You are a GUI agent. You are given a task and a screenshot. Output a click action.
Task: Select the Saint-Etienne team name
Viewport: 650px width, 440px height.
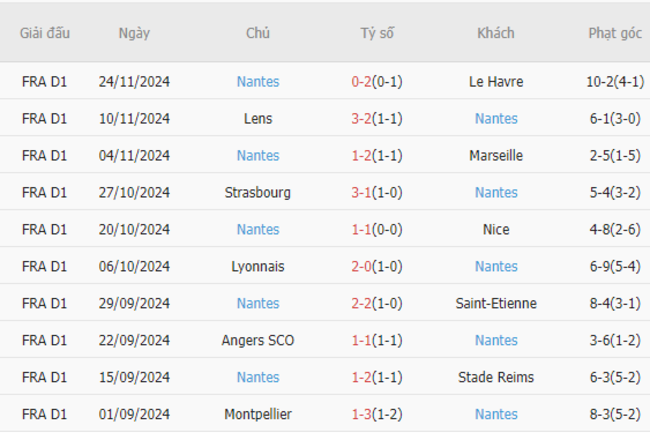pyautogui.click(x=496, y=303)
